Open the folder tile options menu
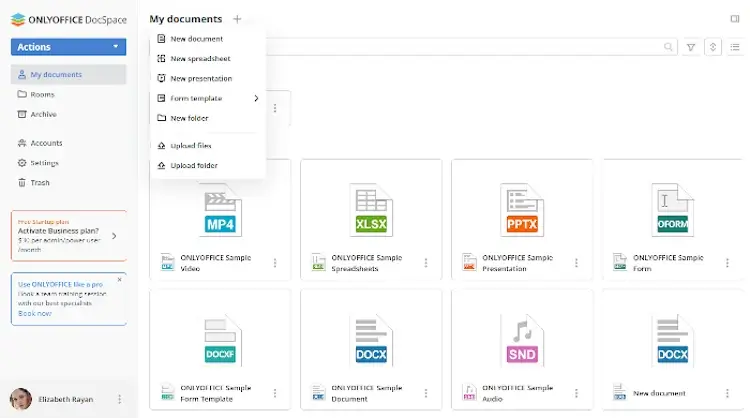Viewport: 750px width, 418px height. click(x=275, y=109)
